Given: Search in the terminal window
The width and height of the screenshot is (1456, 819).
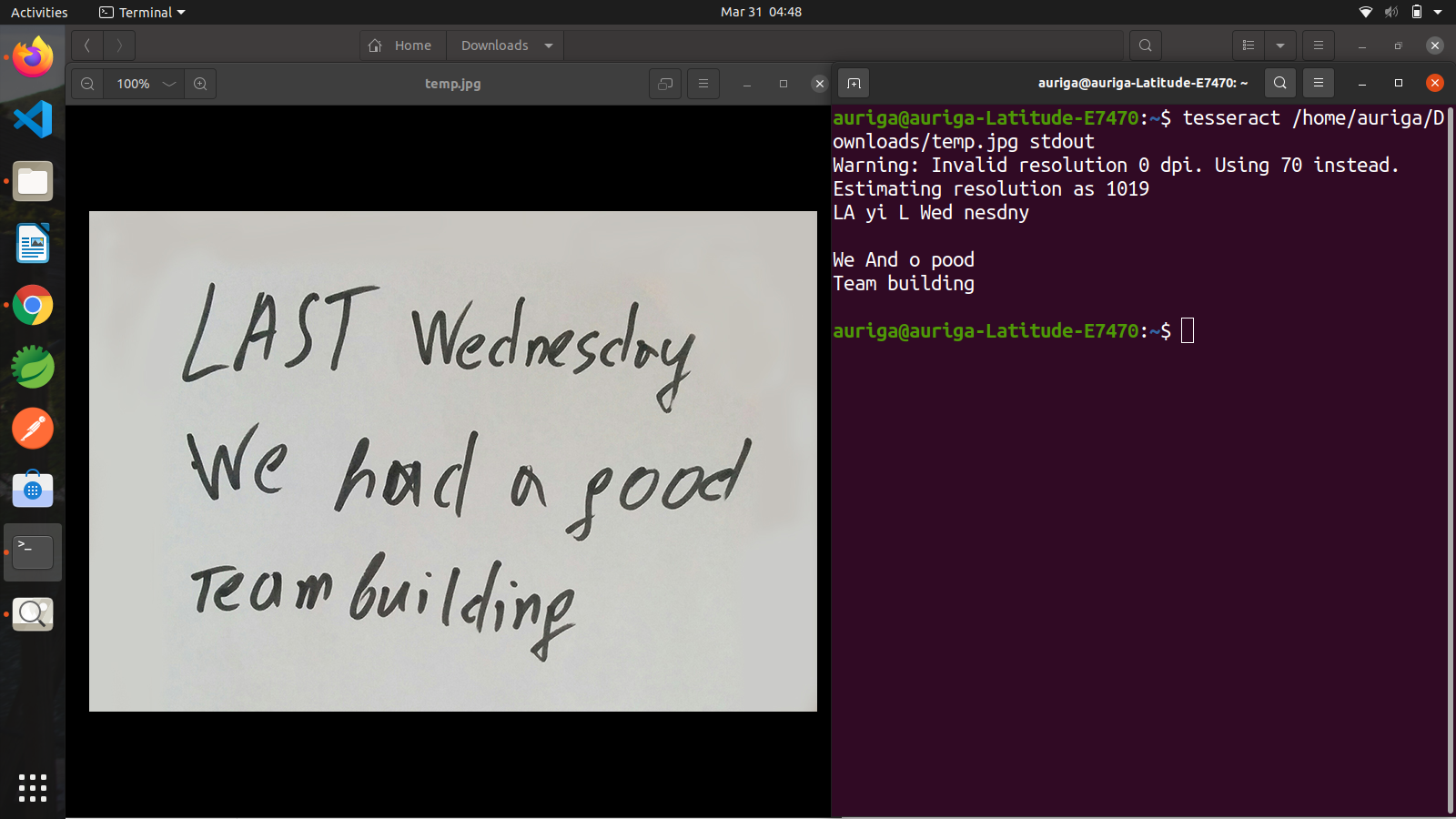Looking at the screenshot, I should 1279,83.
